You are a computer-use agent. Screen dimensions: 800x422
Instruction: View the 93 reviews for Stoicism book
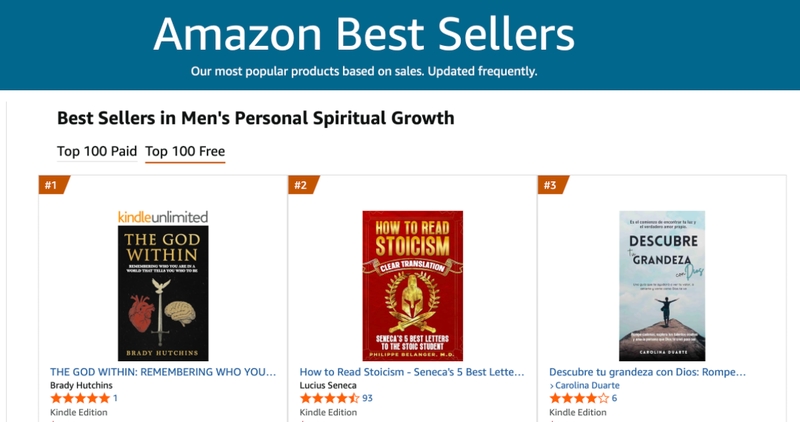tap(367, 398)
